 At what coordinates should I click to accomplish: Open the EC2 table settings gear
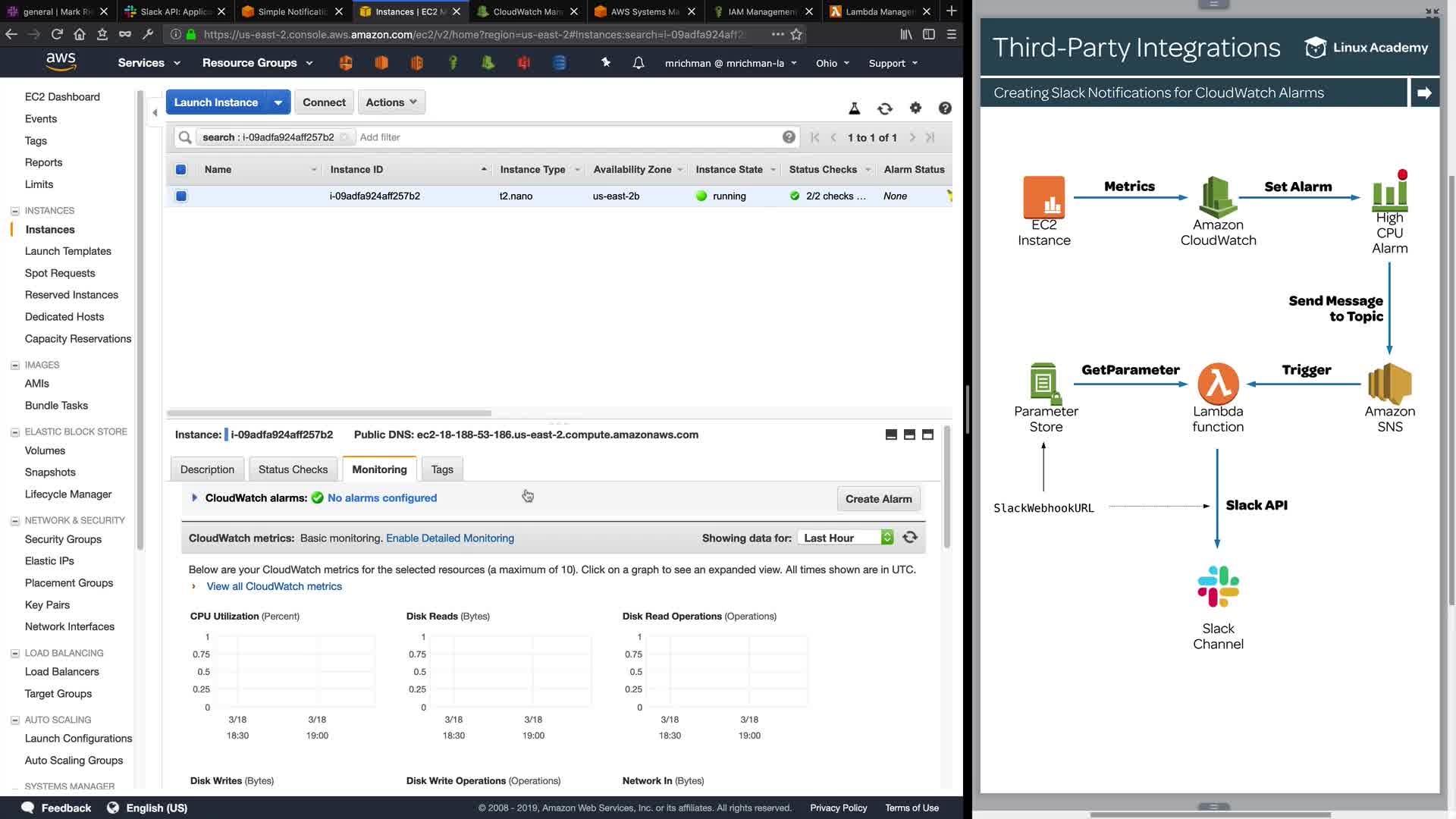(x=915, y=108)
